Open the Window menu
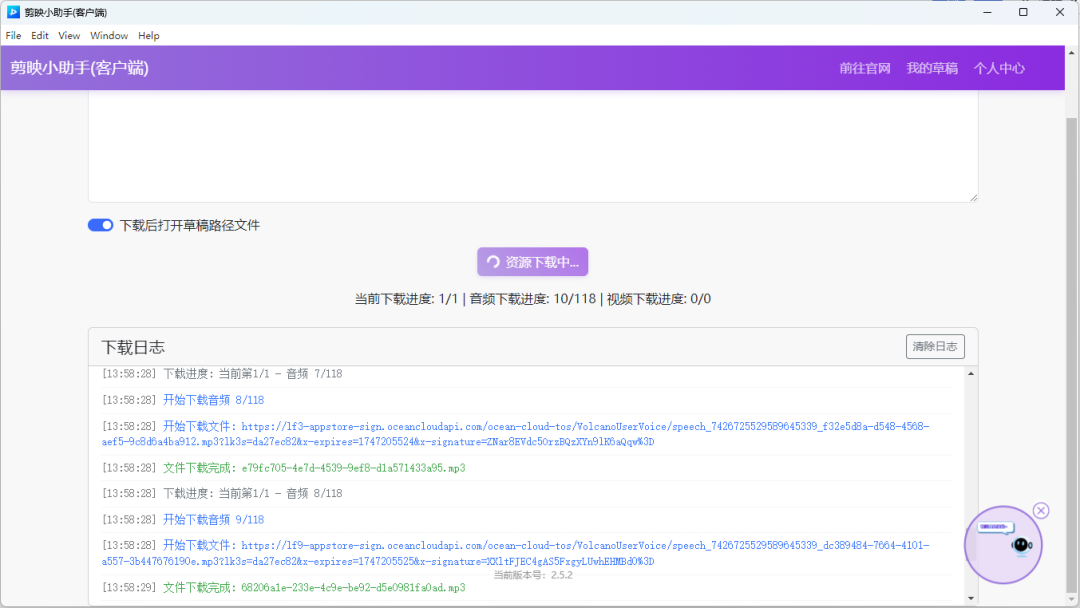This screenshot has height=608, width=1080. click(109, 36)
